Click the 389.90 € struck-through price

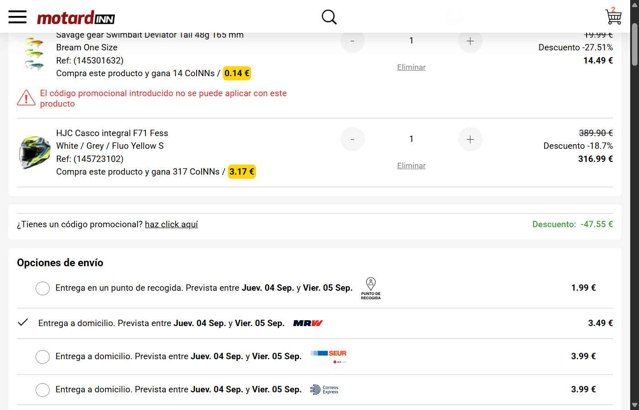point(596,133)
